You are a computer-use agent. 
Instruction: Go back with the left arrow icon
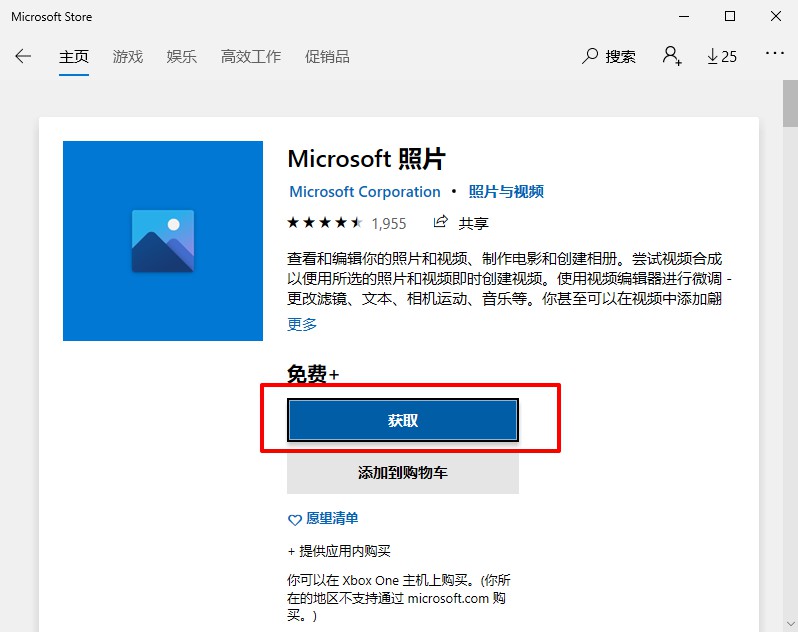point(23,56)
